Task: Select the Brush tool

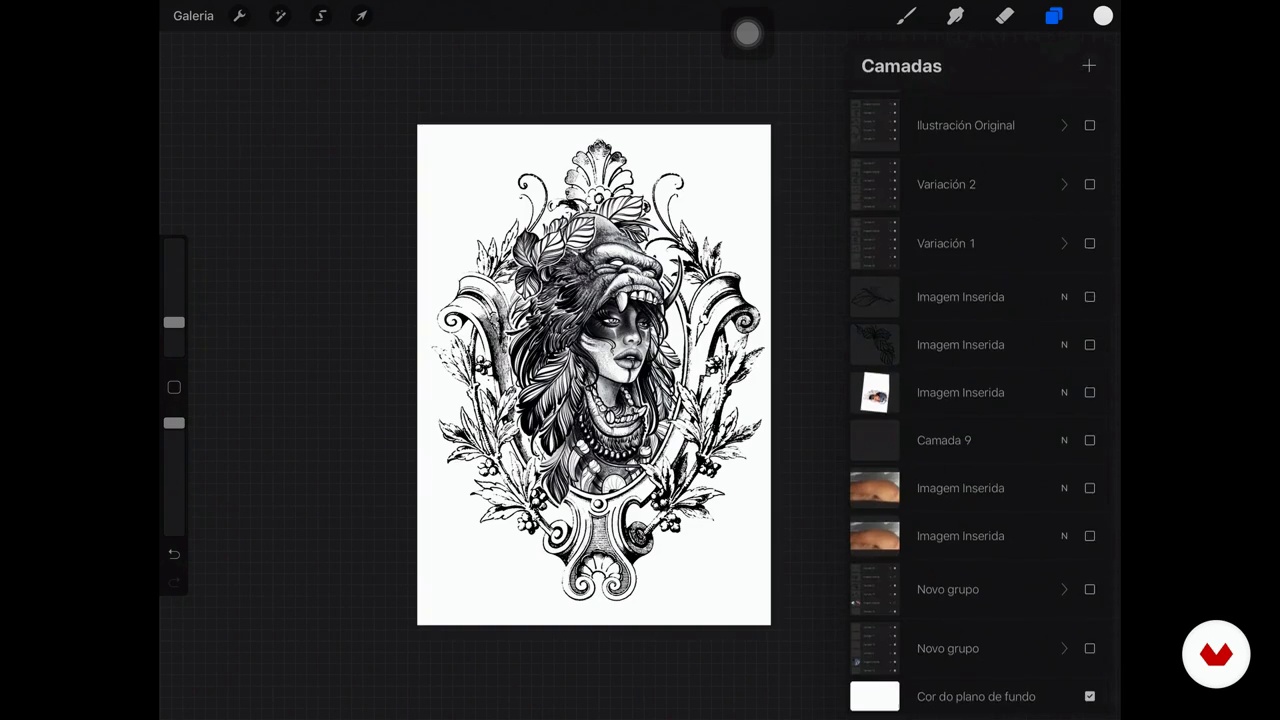Action: (x=906, y=16)
